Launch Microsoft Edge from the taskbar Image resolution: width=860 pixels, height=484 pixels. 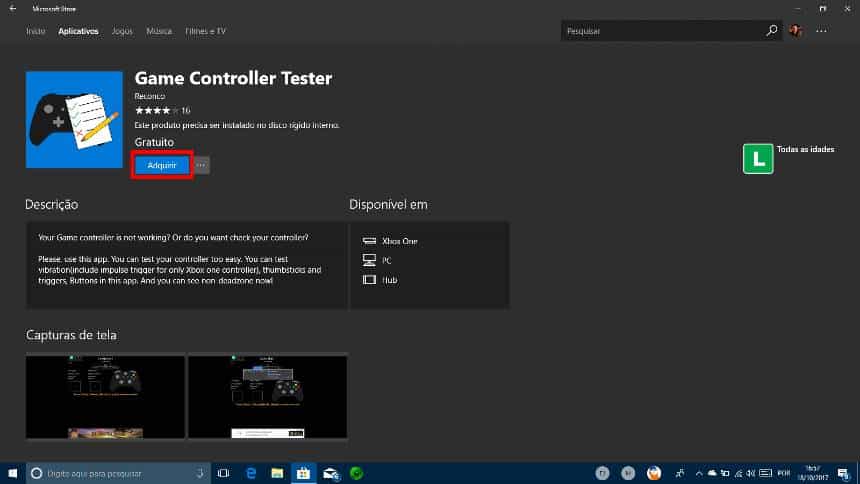[251, 473]
